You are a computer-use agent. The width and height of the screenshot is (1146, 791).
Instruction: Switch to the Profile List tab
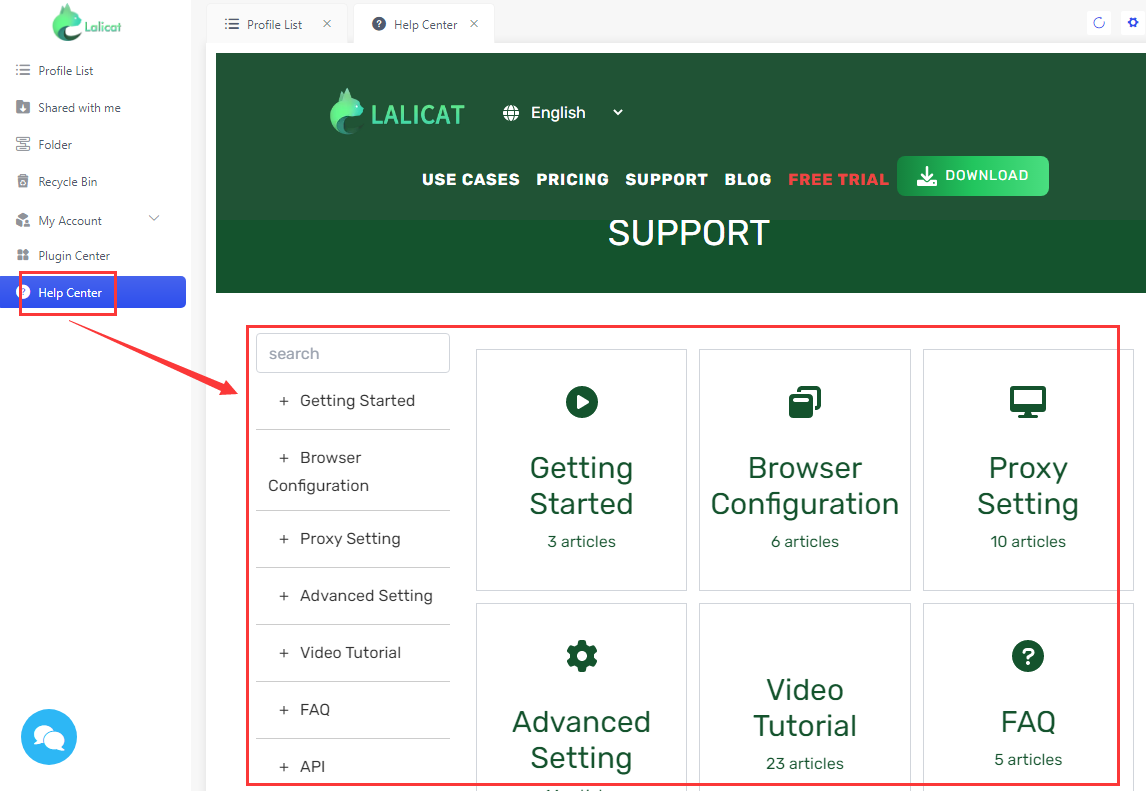[x=275, y=24]
